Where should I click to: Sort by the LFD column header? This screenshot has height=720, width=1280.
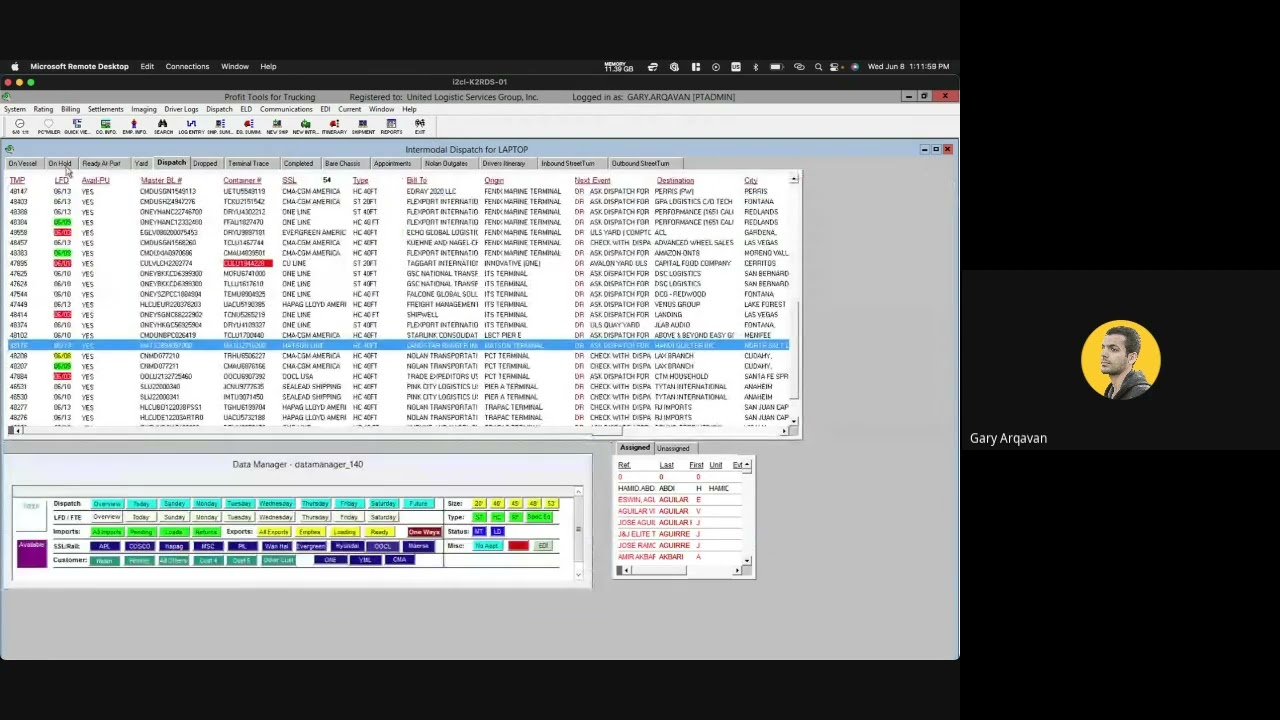coord(61,181)
